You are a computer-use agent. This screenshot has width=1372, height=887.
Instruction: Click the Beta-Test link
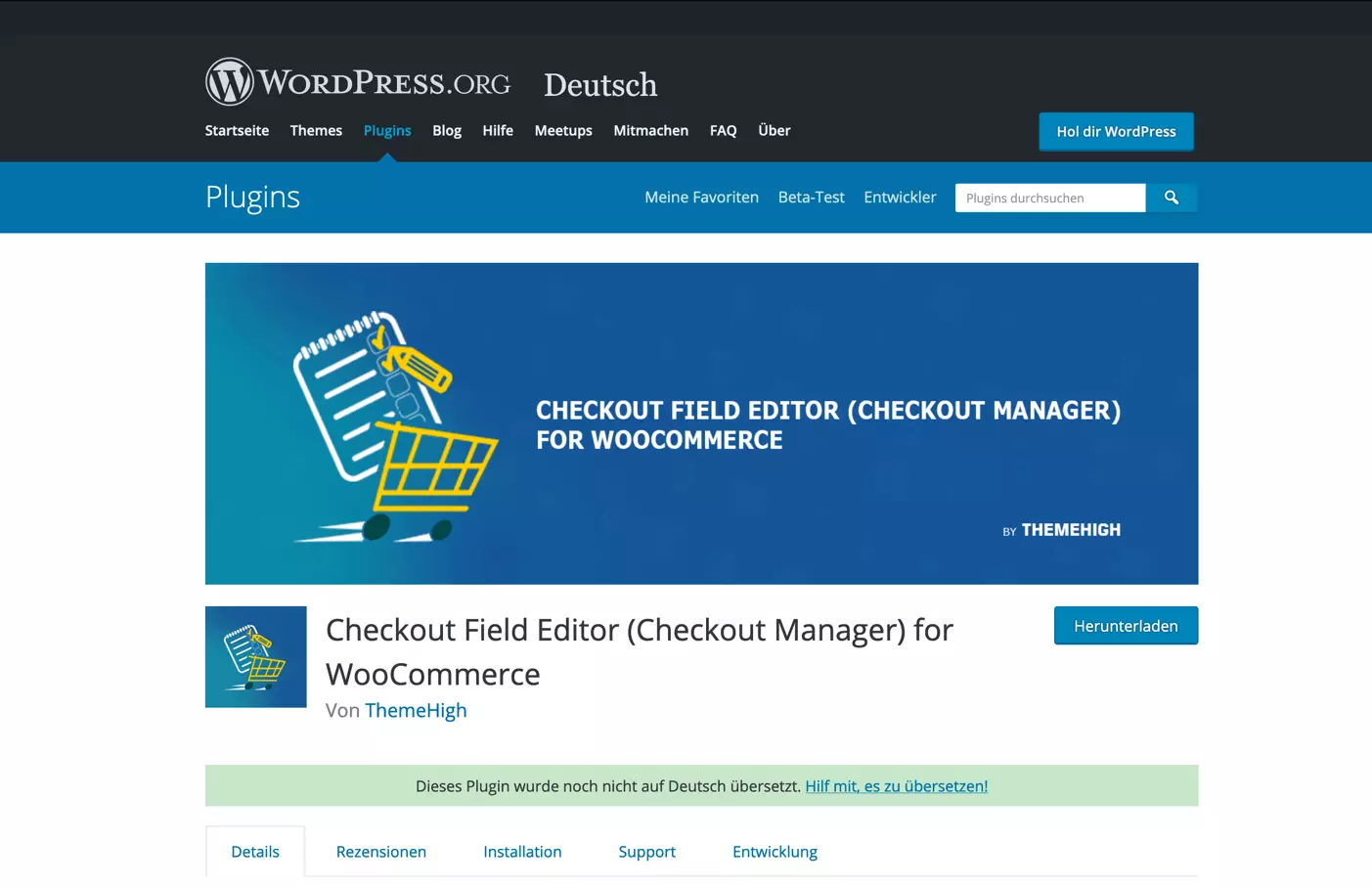[811, 198]
